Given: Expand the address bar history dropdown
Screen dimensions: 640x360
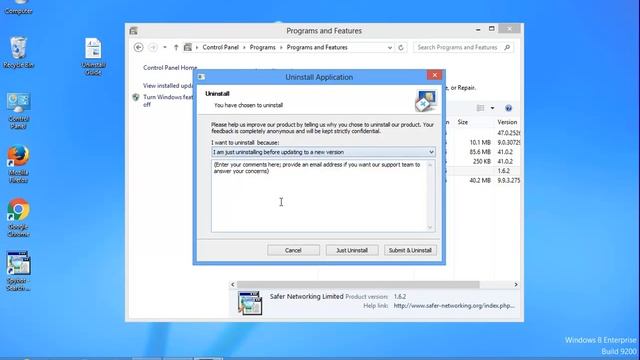Looking at the screenshot, I should click(390, 47).
